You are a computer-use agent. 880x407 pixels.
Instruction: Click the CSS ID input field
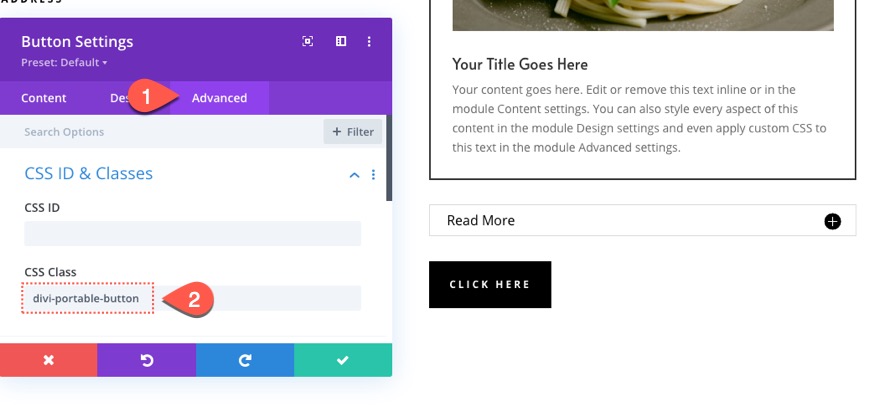(192, 234)
